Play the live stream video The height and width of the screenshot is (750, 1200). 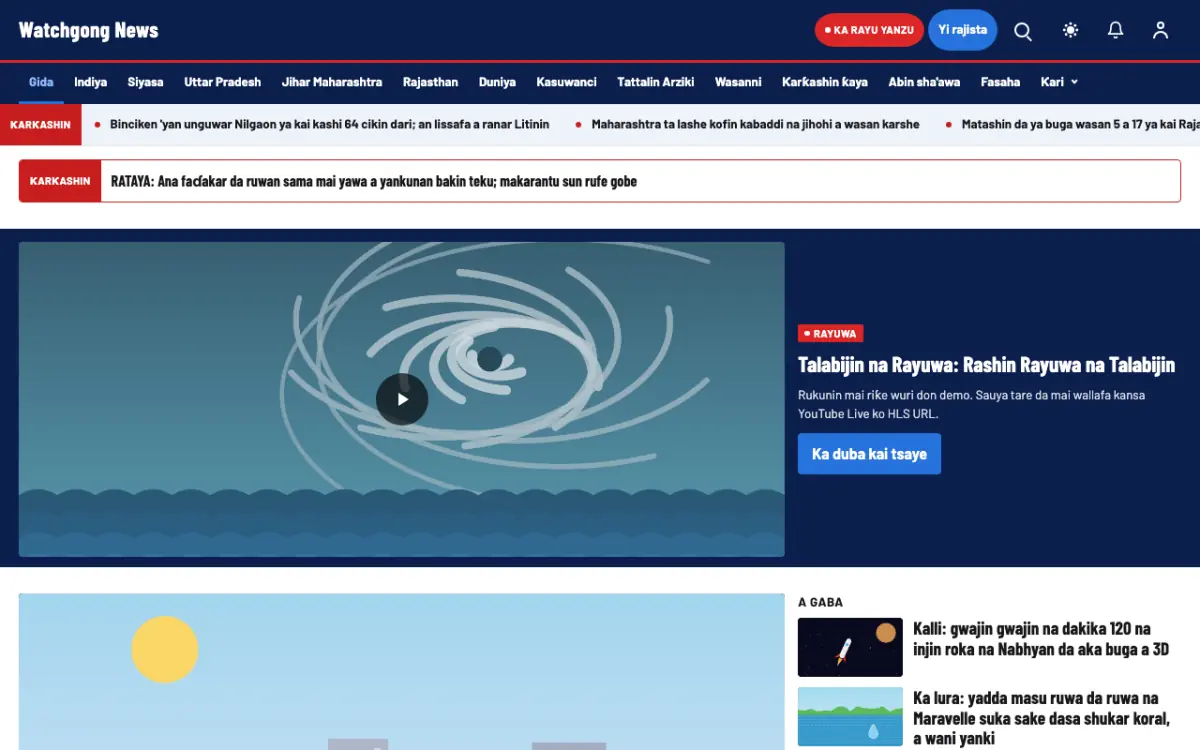402,399
